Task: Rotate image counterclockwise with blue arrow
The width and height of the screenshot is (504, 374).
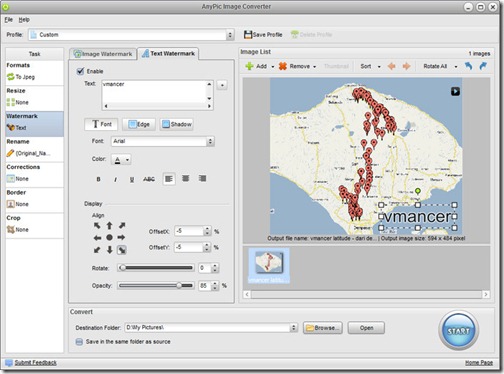Action: click(x=468, y=66)
